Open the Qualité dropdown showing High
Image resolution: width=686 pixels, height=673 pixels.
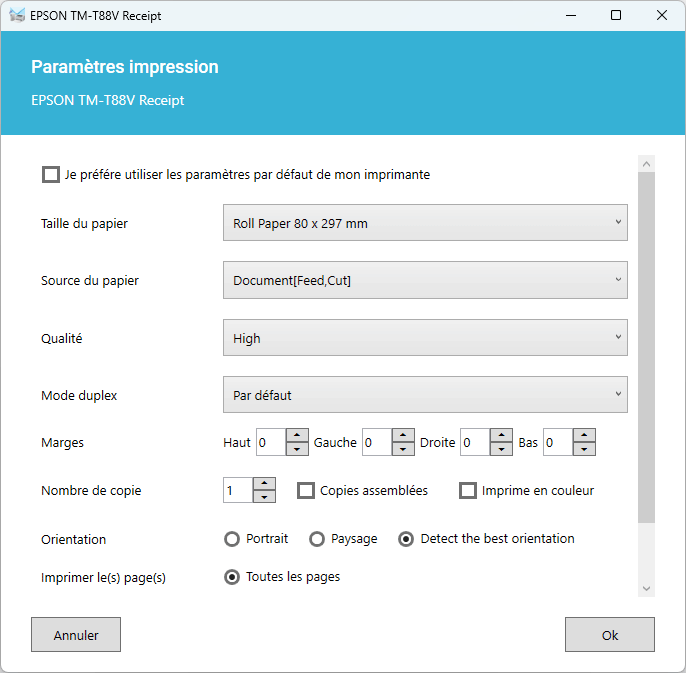pyautogui.click(x=425, y=337)
